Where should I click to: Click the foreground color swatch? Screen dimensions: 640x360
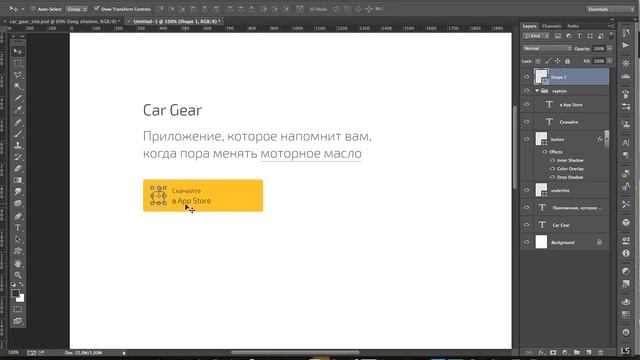[x=16, y=293]
